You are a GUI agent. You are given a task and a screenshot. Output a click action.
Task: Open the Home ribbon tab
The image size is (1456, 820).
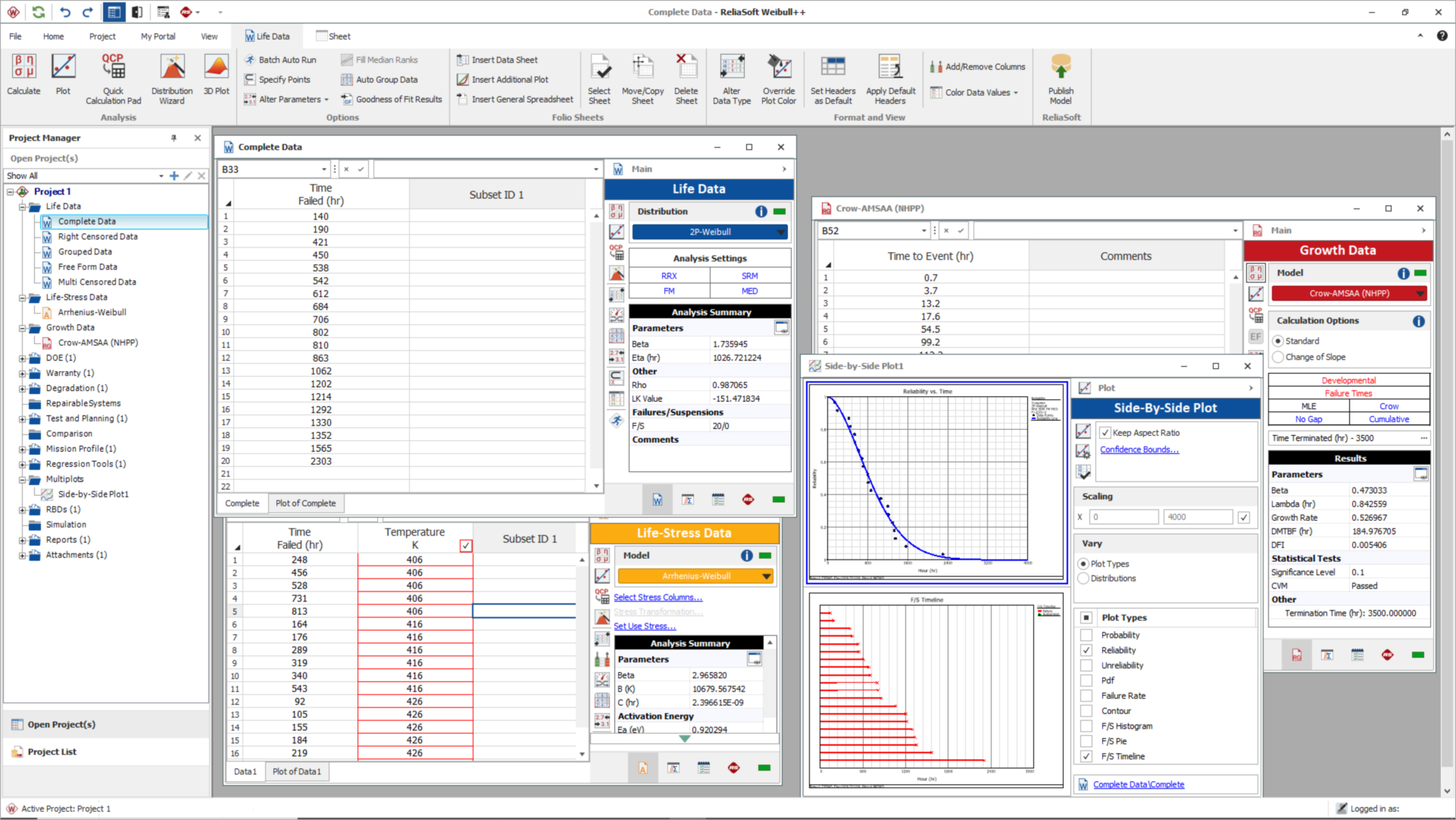(53, 36)
